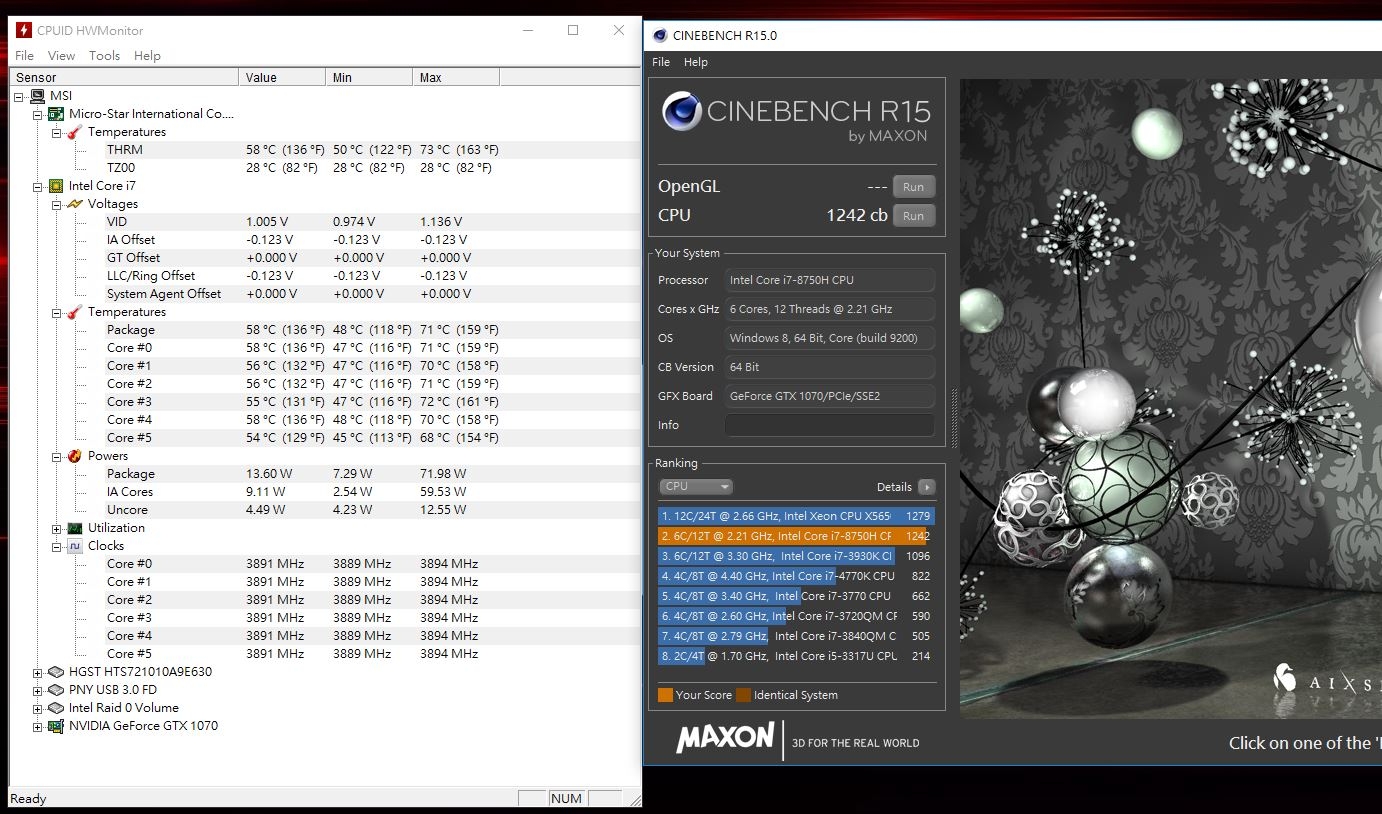Click the Max column header
Screen dimensions: 1382x814
click(456, 77)
